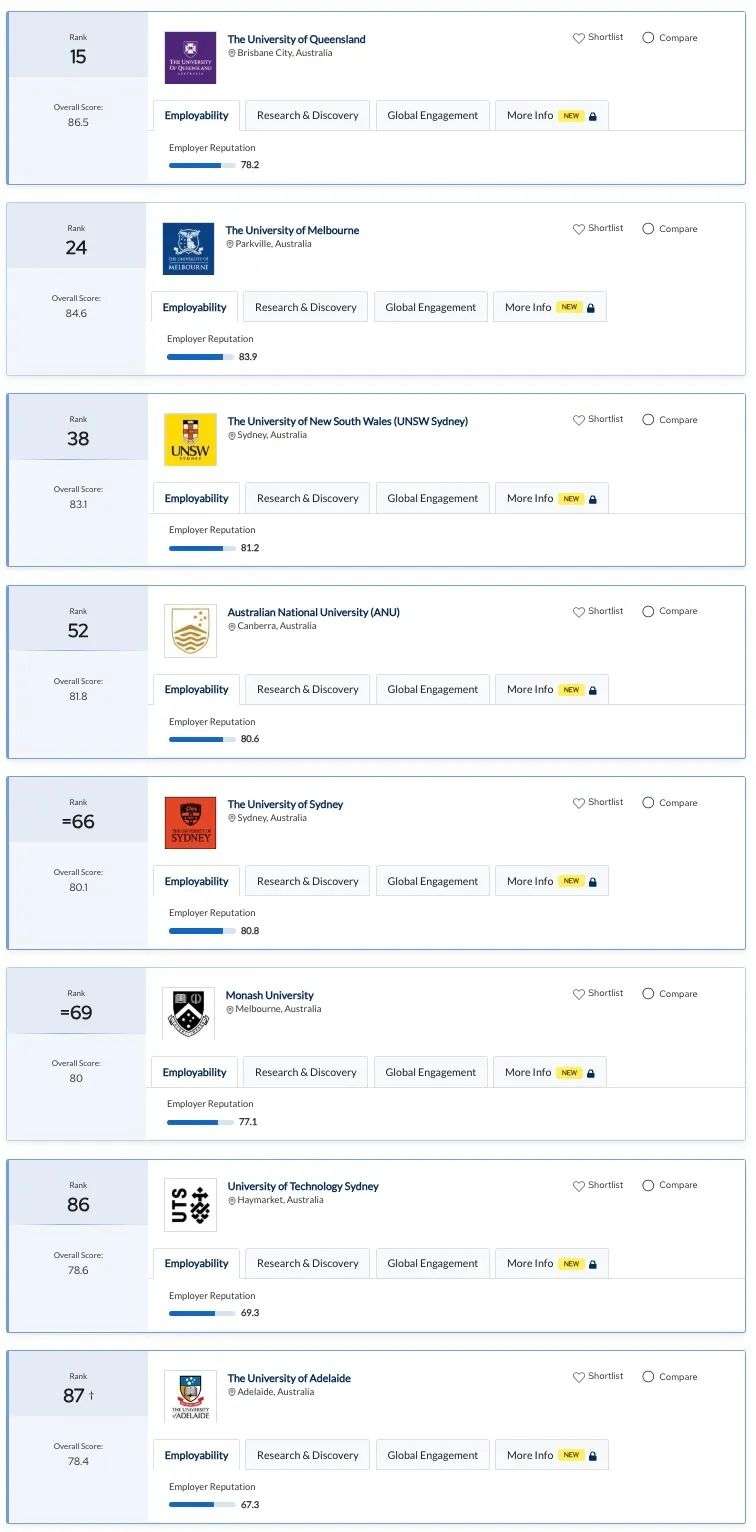
Task: Open The University of Queensland title link
Action: coord(297,39)
